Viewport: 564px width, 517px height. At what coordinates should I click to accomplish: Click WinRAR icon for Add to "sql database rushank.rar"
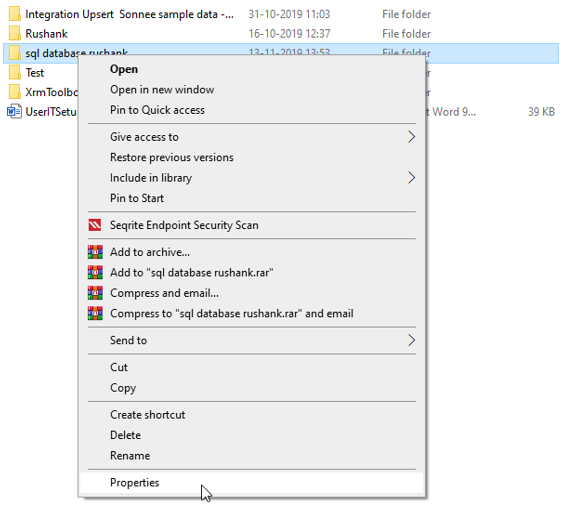pyautogui.click(x=95, y=272)
